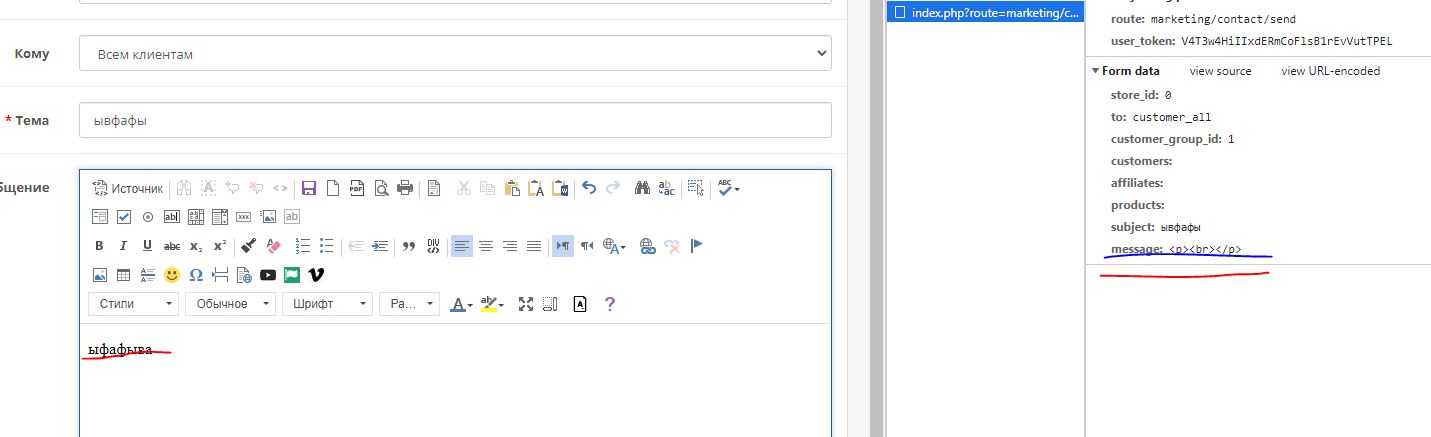
Task: Expand the Шрифт font dropdown
Action: point(327,304)
